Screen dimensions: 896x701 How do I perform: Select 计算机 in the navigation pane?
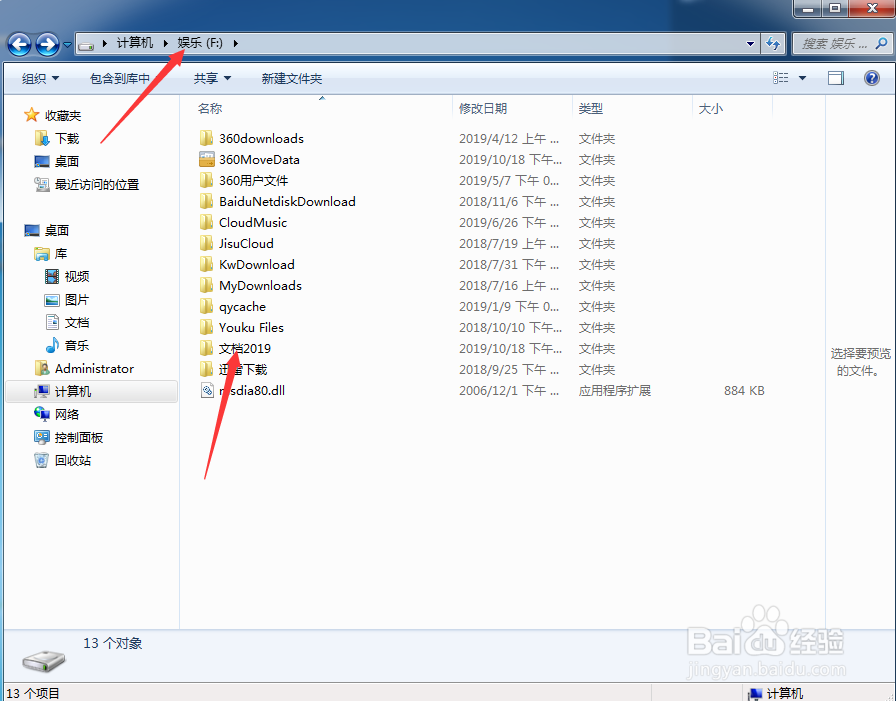(73, 391)
